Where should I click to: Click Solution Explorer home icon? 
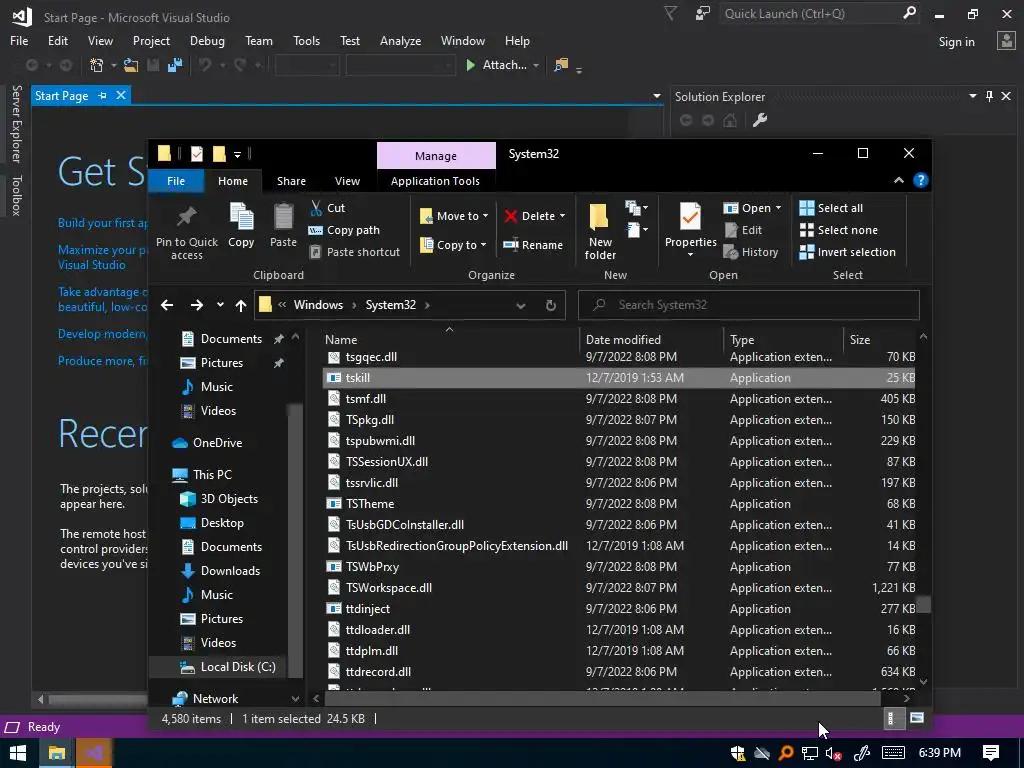[x=730, y=120]
